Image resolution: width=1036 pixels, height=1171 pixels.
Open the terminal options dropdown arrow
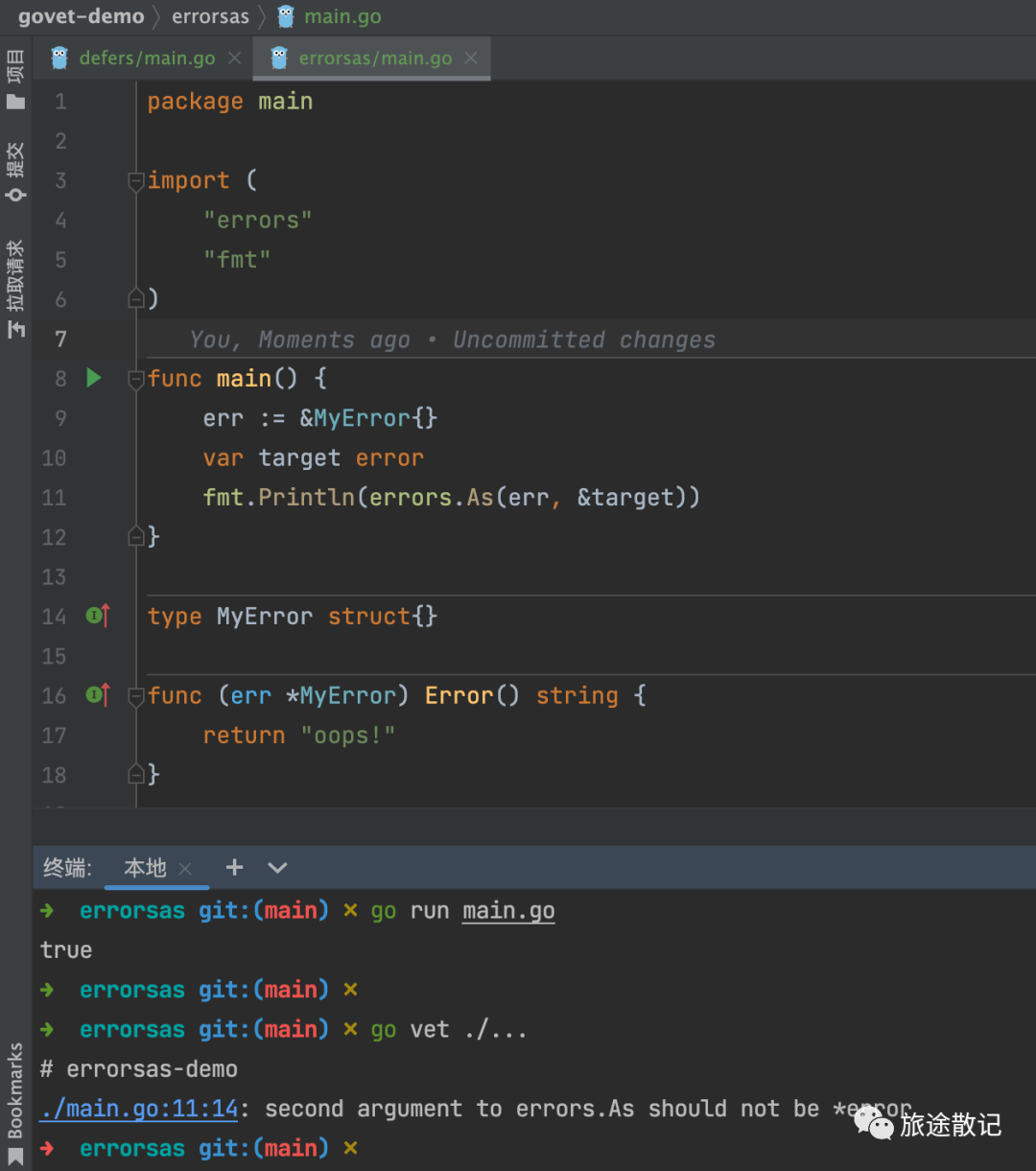click(277, 868)
